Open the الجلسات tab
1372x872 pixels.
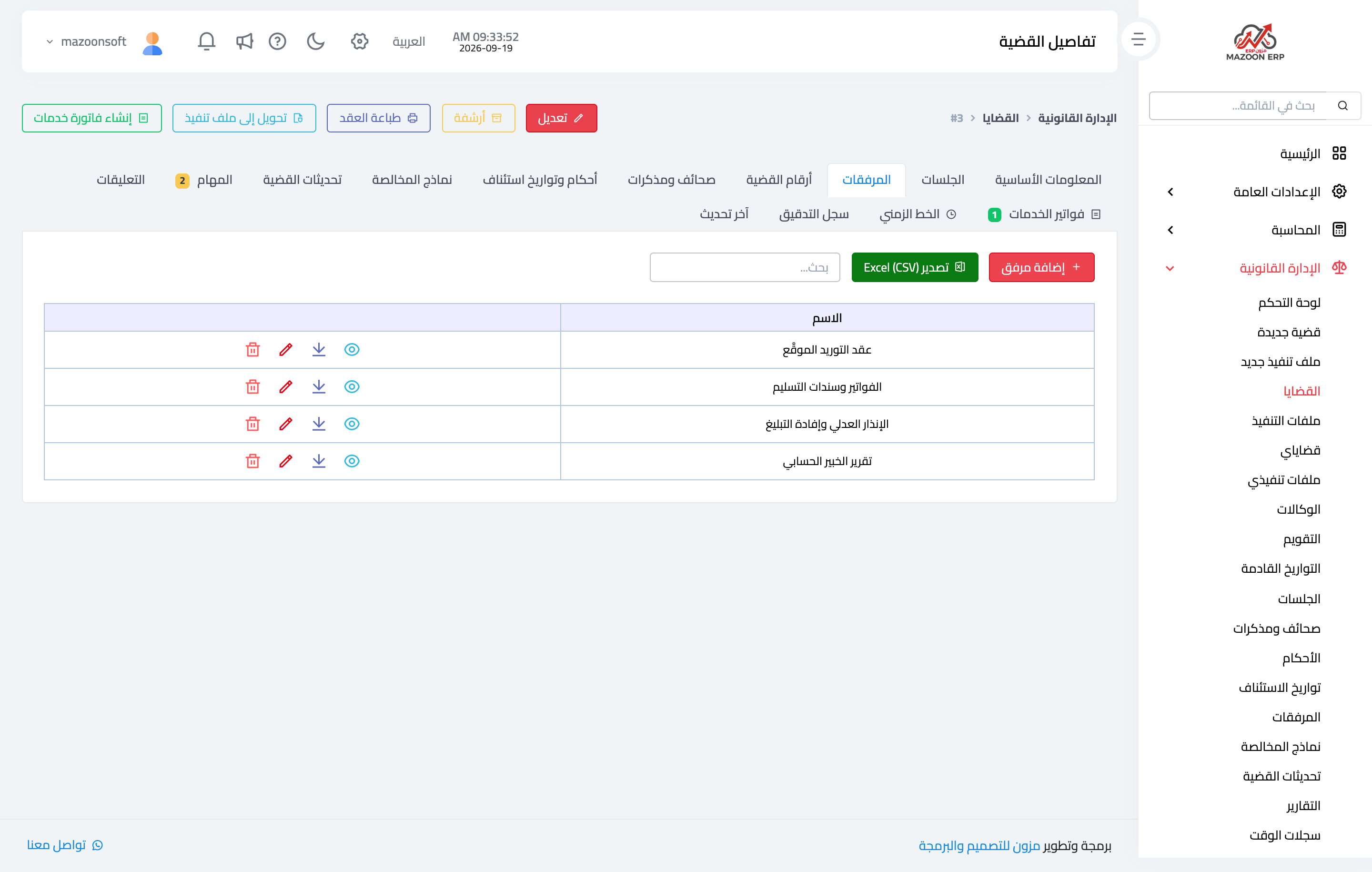coord(943,180)
